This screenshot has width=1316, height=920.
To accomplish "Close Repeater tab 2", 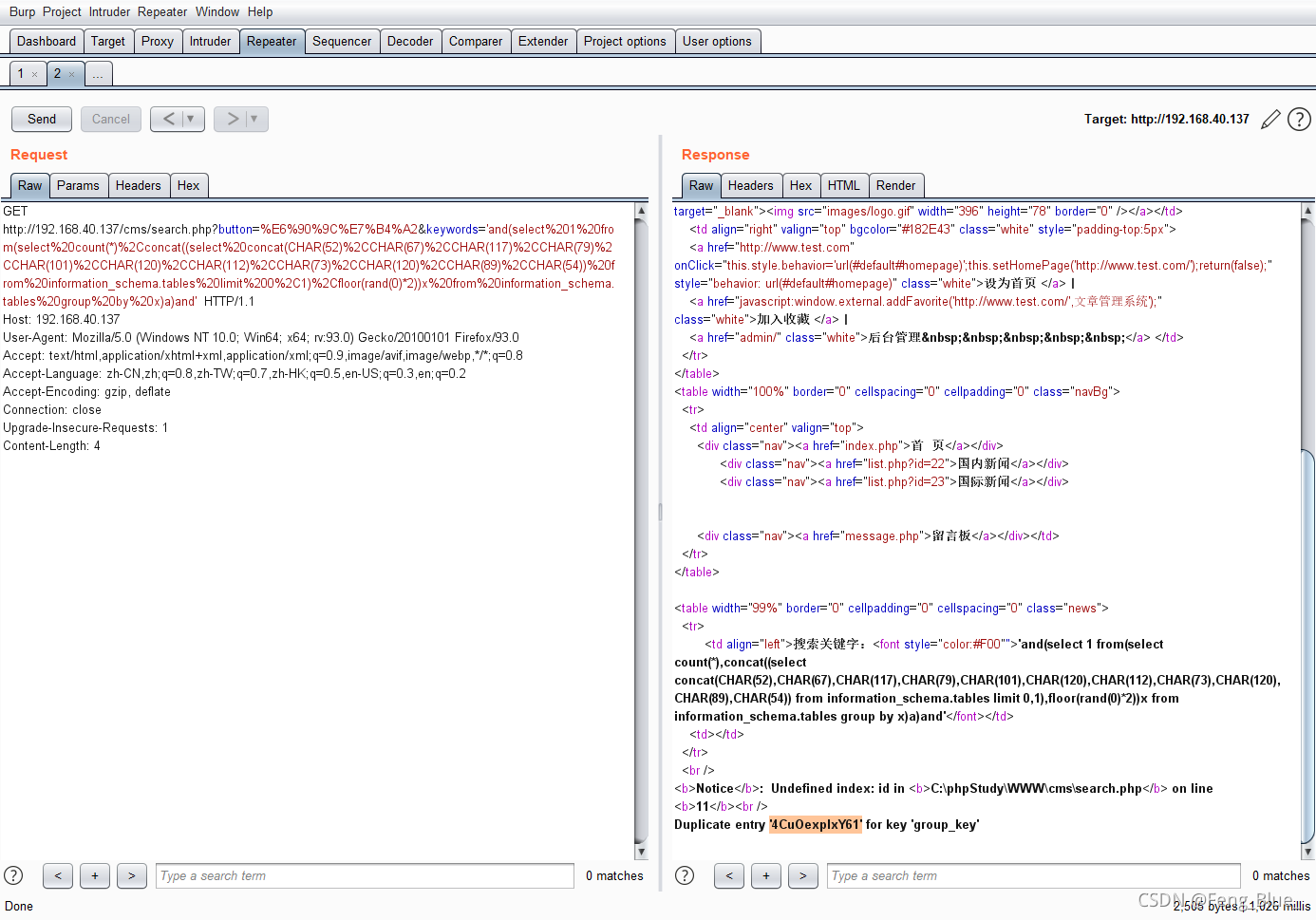I will (71, 74).
